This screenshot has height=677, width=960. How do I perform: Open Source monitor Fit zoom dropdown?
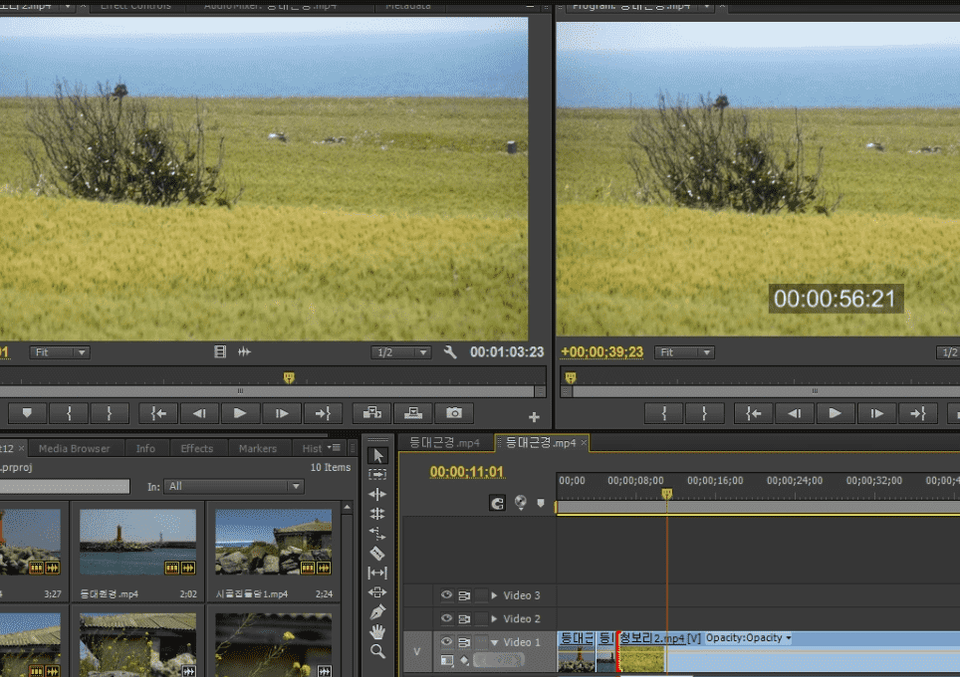click(59, 353)
